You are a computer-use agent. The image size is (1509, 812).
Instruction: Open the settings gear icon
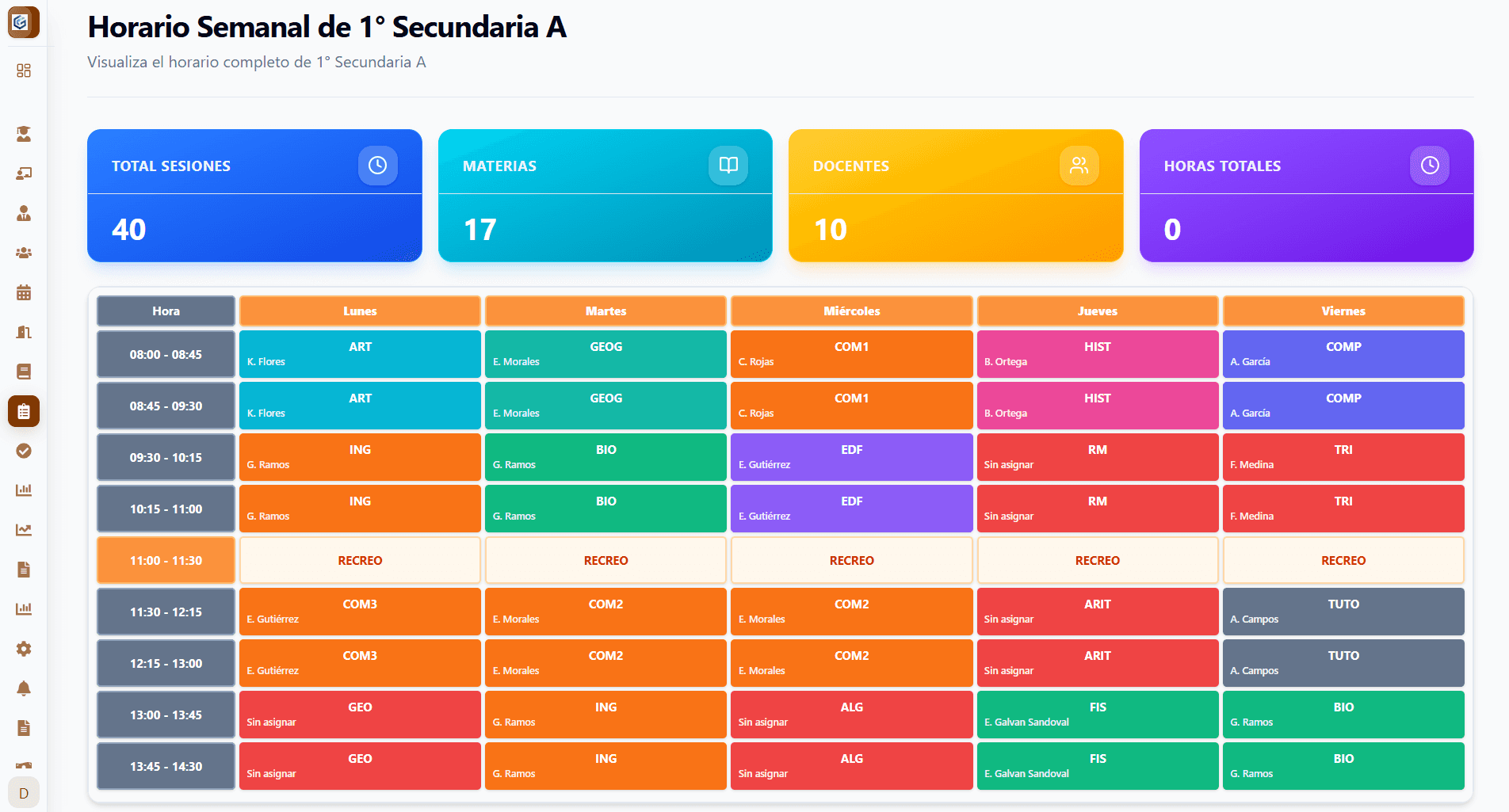pyautogui.click(x=24, y=649)
